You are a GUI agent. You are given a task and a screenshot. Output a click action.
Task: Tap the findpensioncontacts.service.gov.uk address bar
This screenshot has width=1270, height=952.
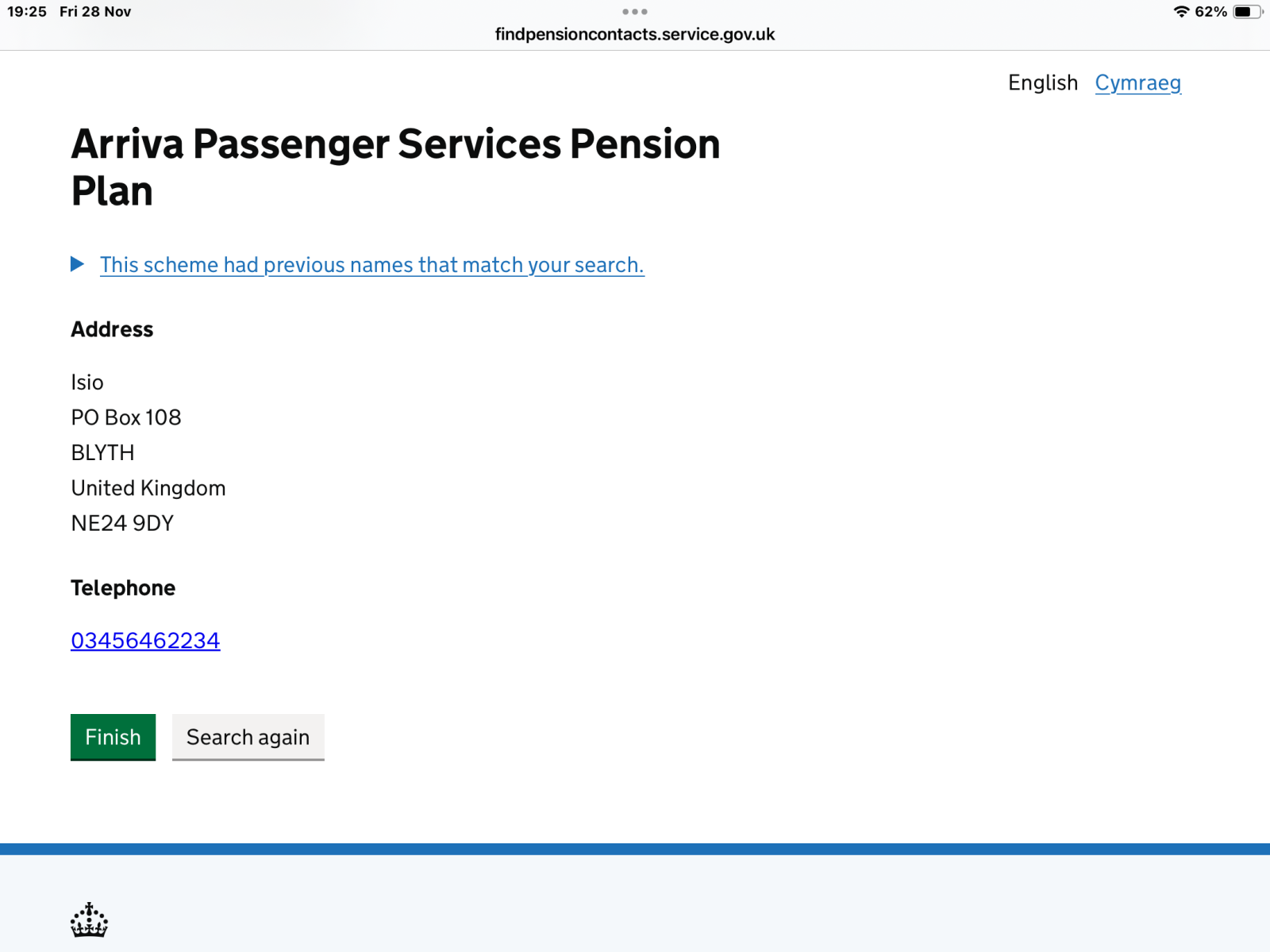coord(635,34)
